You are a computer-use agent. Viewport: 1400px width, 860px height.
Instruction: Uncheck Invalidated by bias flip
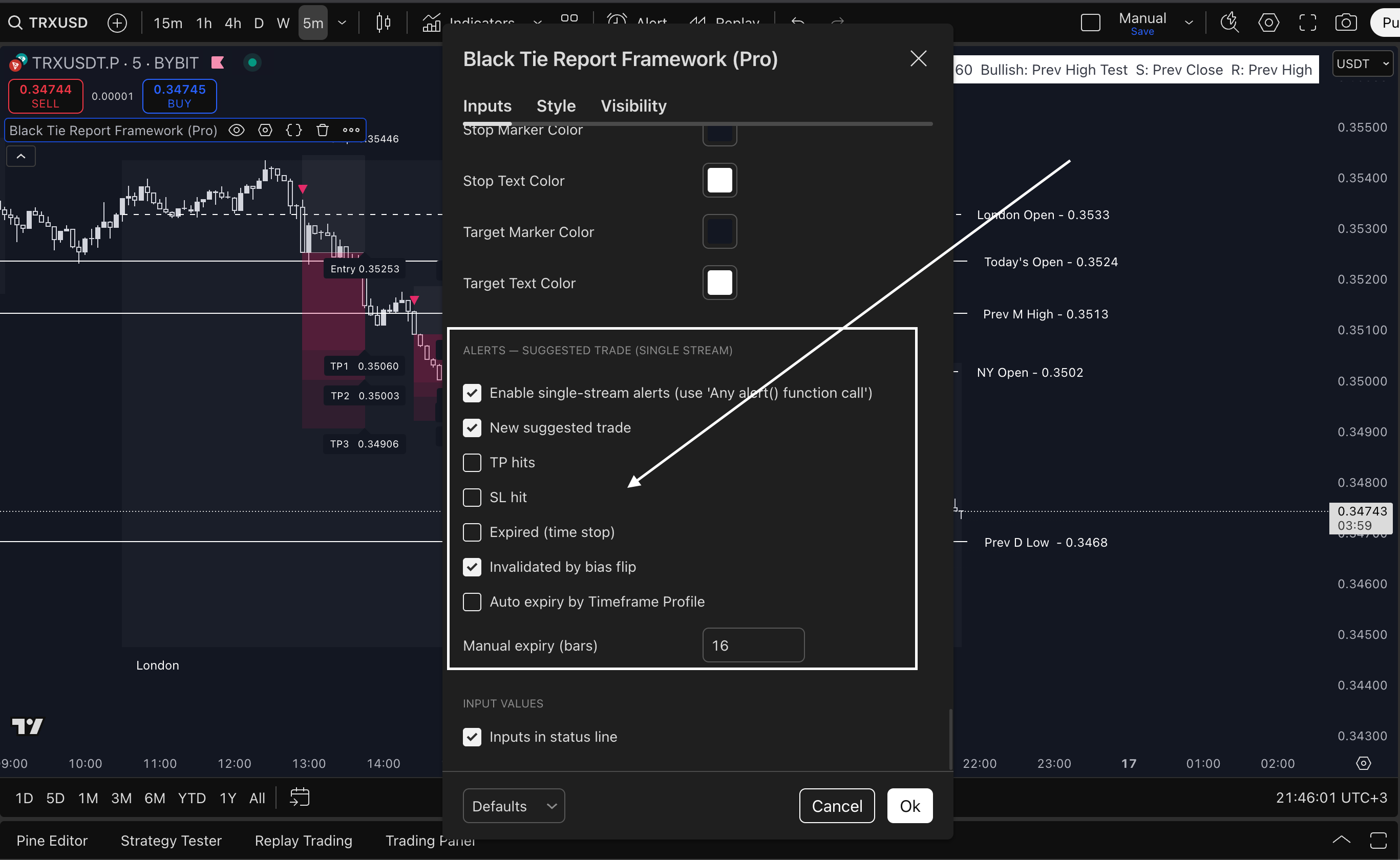coord(472,567)
